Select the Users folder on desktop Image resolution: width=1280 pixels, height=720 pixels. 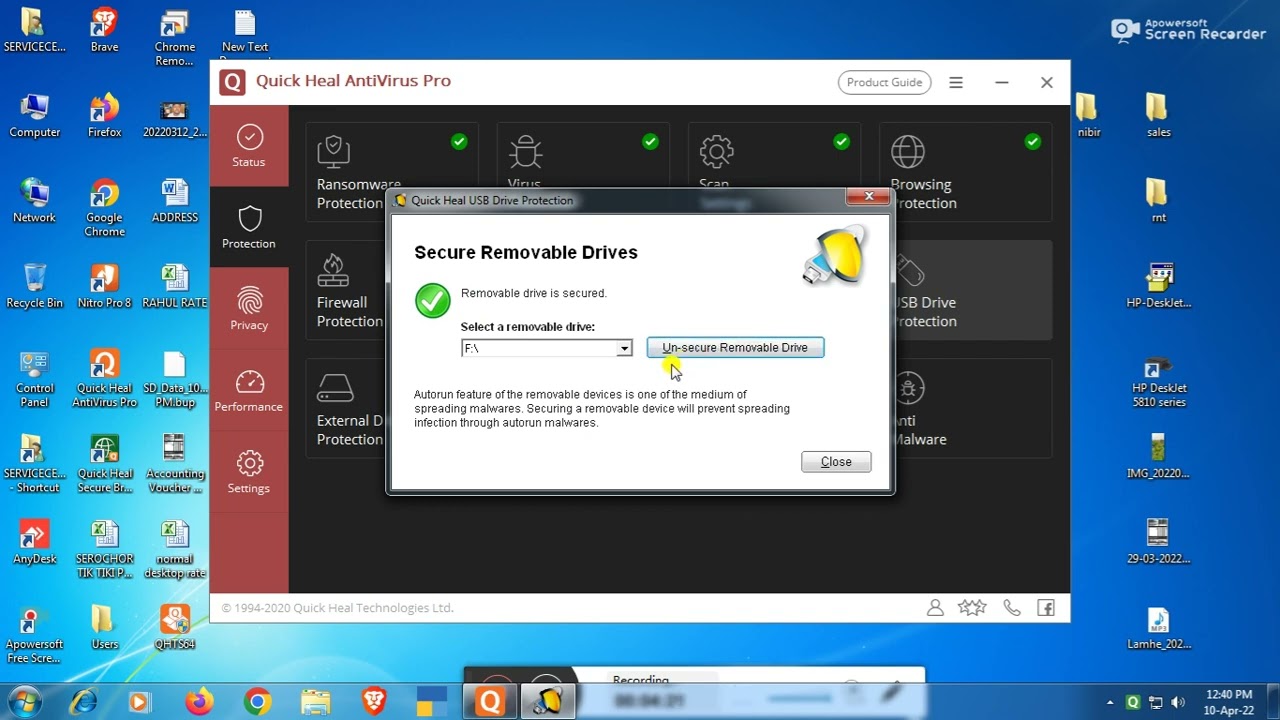104,627
